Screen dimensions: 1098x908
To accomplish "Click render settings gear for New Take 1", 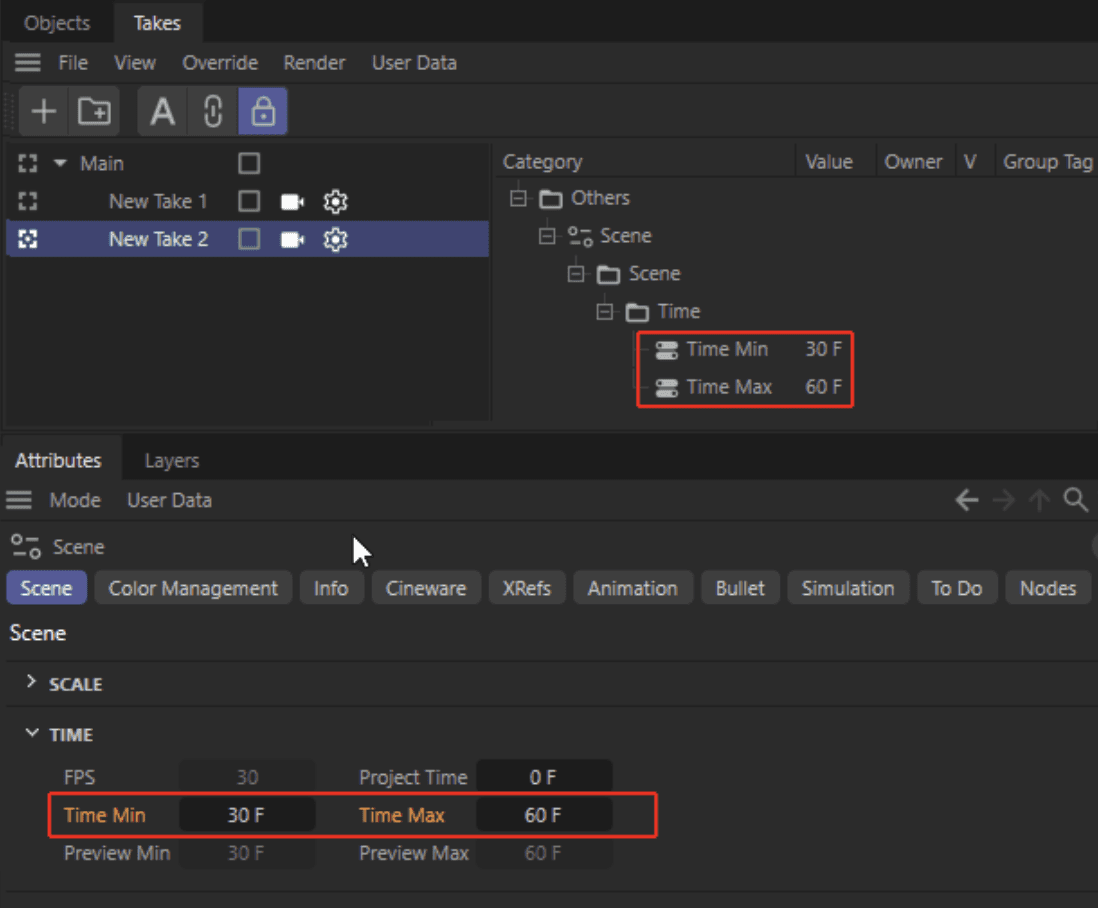I will point(335,202).
